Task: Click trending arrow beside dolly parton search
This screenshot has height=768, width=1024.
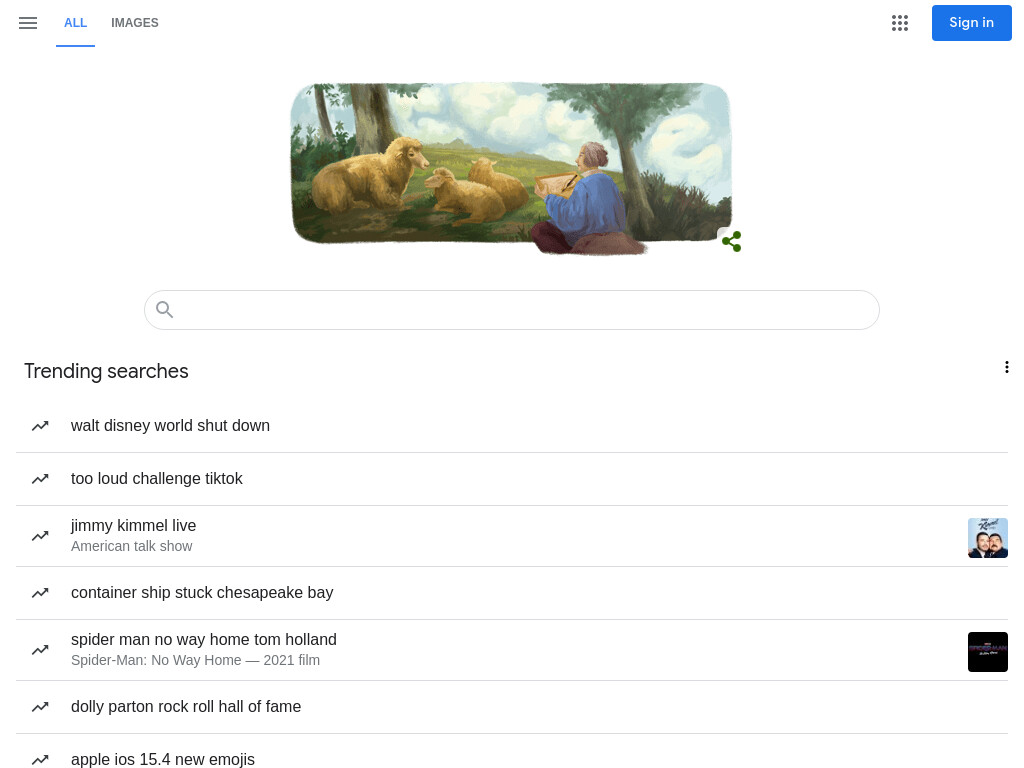Action: point(40,707)
